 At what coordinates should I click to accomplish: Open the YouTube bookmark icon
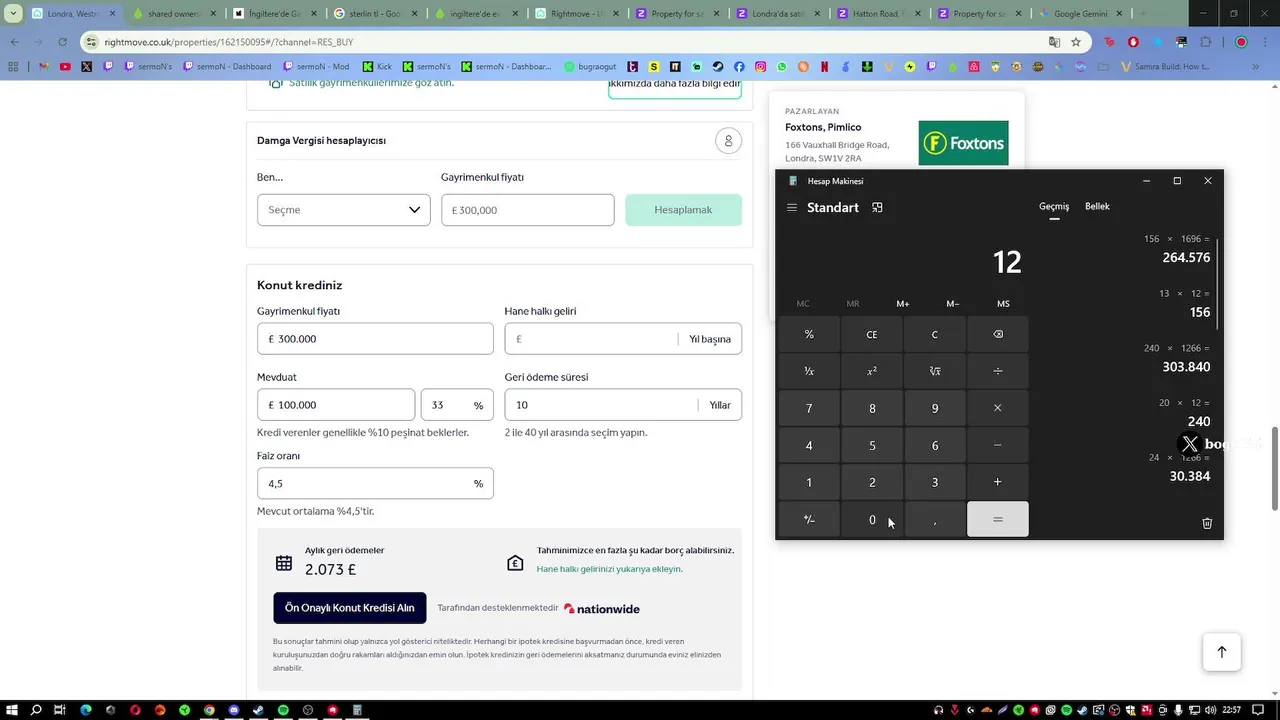point(65,67)
